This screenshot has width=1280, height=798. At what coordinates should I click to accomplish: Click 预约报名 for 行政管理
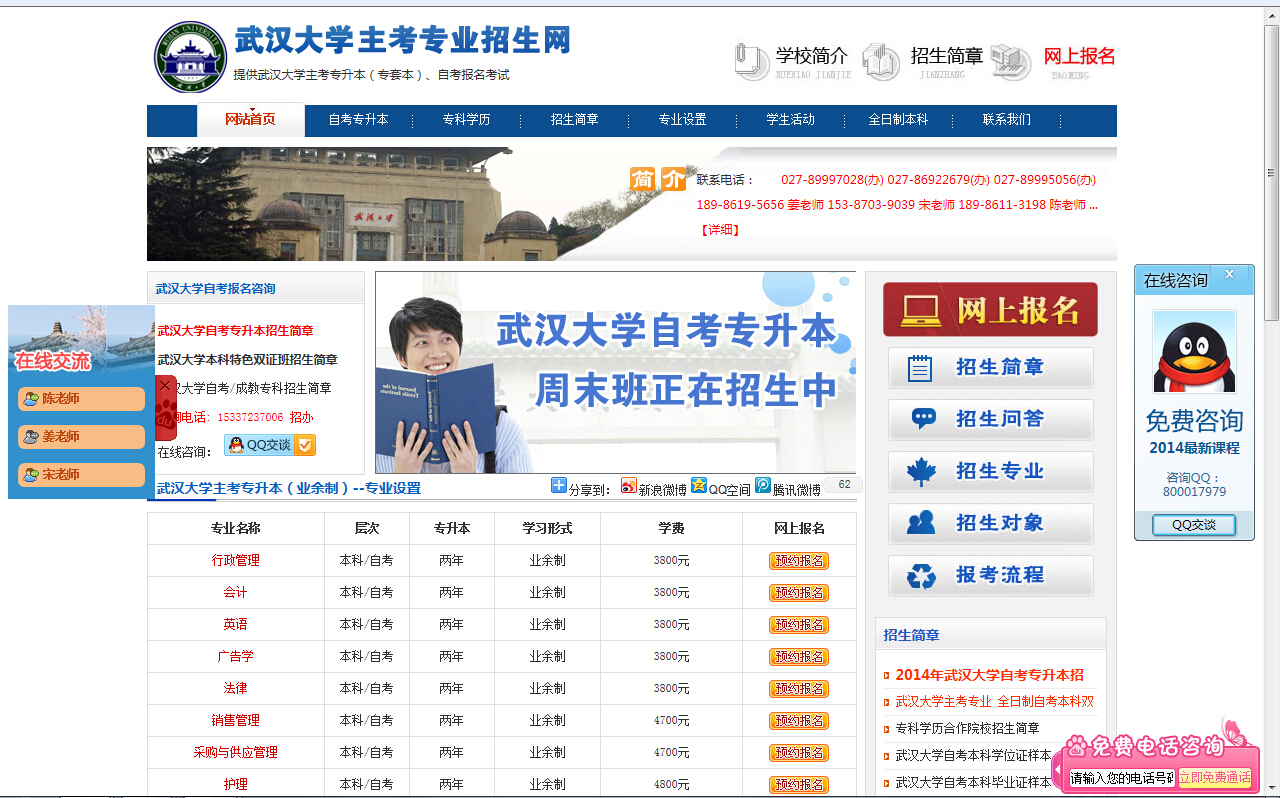click(799, 561)
